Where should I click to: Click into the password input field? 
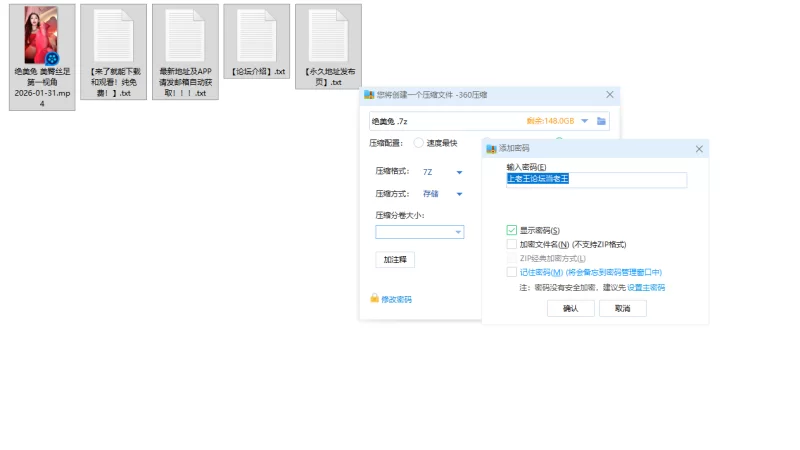pos(596,179)
